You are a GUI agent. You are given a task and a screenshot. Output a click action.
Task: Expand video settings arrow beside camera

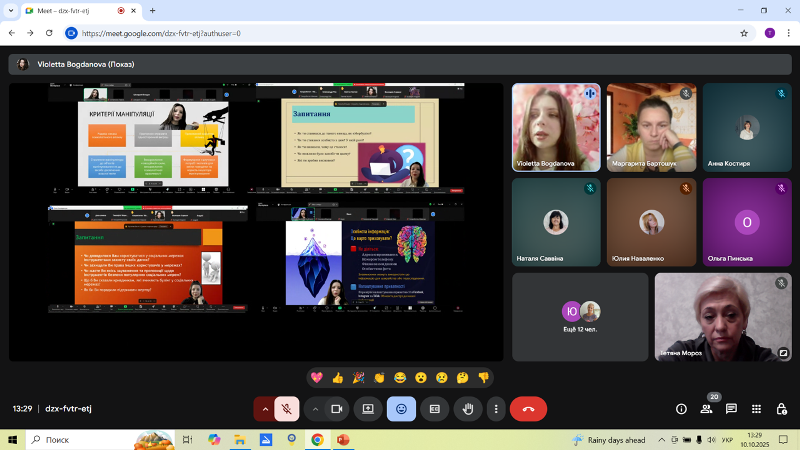[315, 408]
